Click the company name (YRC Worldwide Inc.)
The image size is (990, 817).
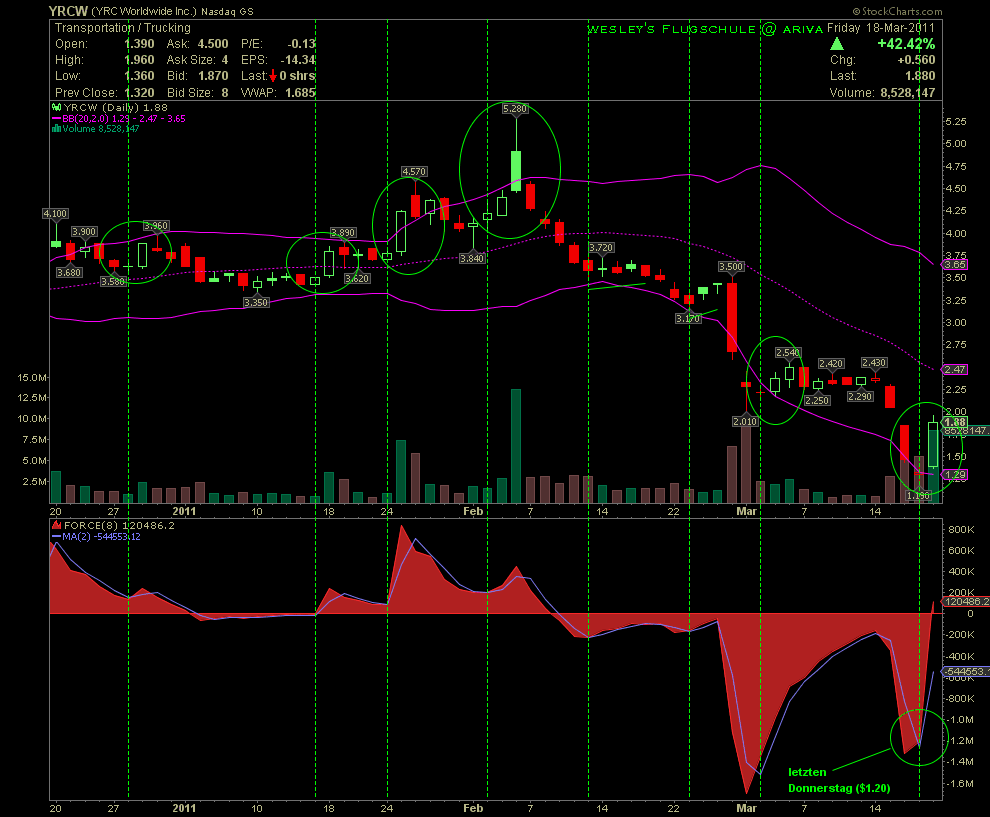tap(144, 11)
